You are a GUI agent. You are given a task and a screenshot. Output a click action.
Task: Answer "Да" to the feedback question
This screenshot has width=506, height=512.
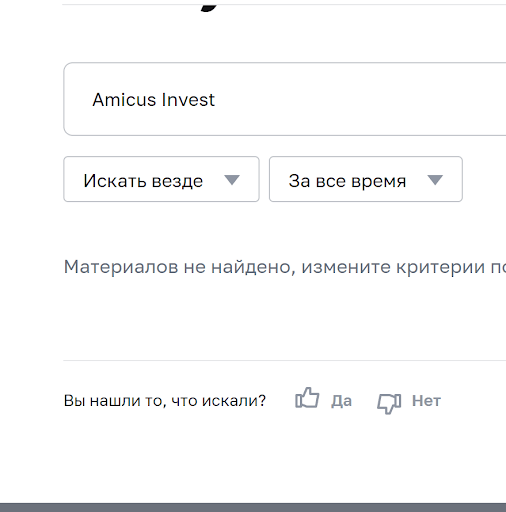coord(341,401)
